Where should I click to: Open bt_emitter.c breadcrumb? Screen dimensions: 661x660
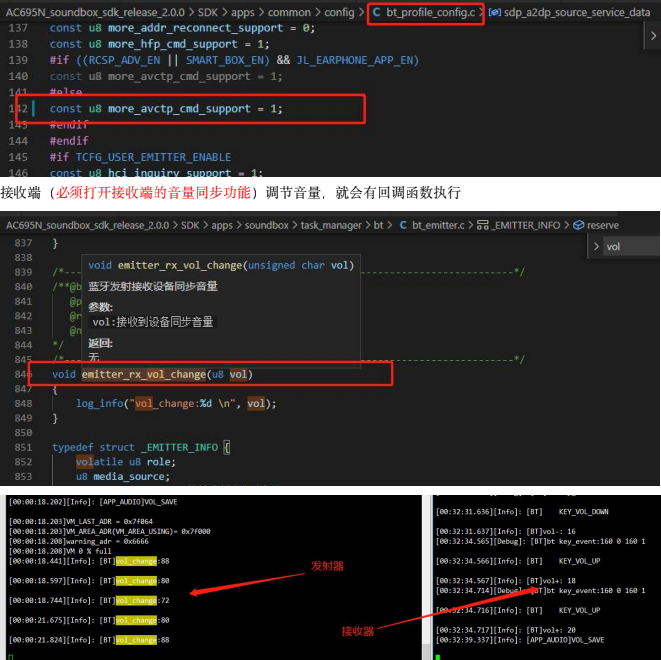point(438,225)
